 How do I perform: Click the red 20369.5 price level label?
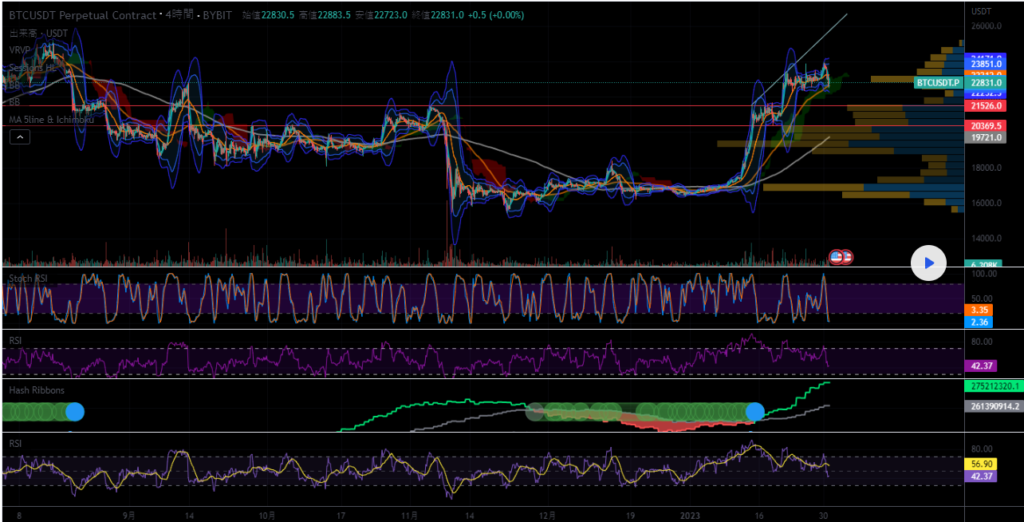pyautogui.click(x=985, y=125)
